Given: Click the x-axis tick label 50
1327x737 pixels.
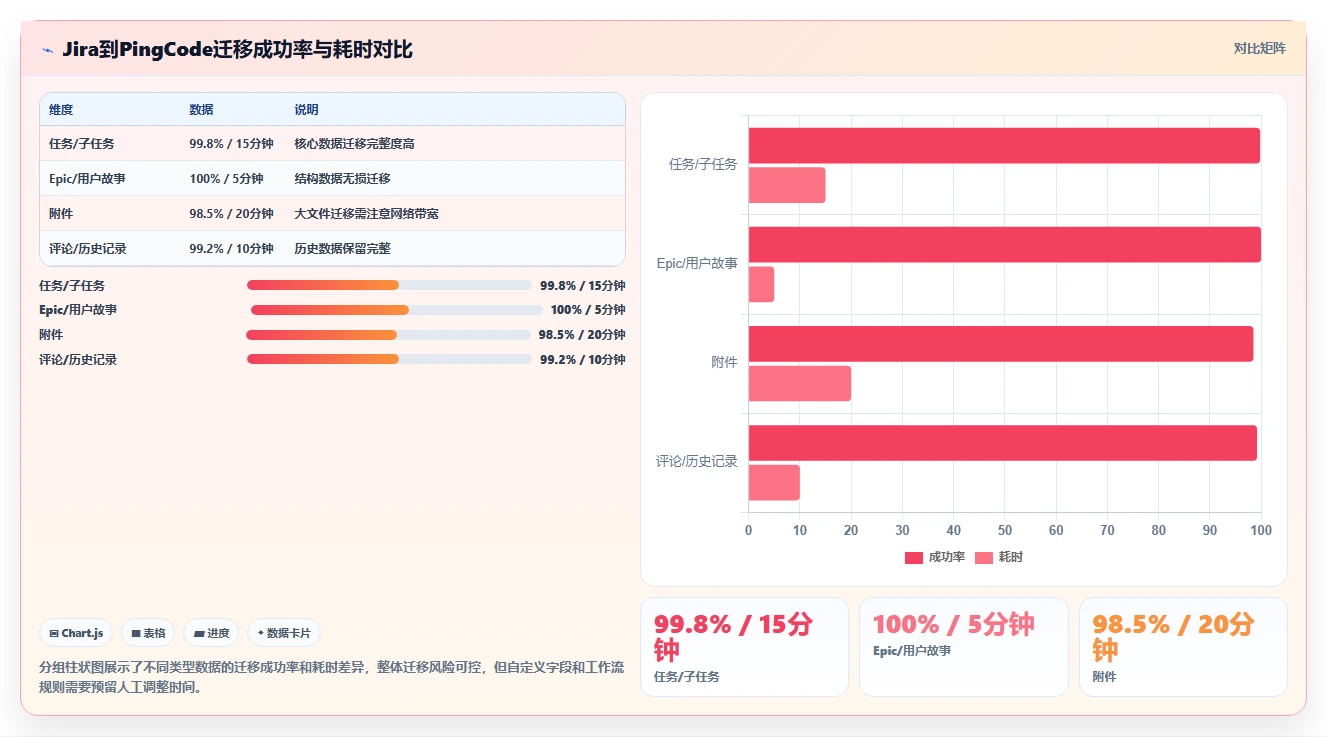Looking at the screenshot, I should (x=1005, y=530).
